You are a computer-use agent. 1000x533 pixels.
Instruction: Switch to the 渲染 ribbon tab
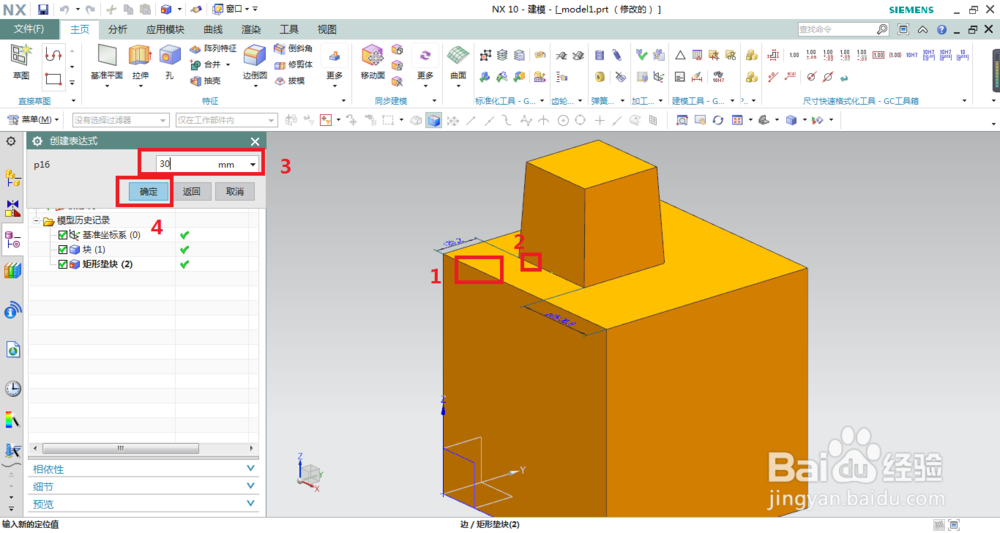(x=251, y=29)
